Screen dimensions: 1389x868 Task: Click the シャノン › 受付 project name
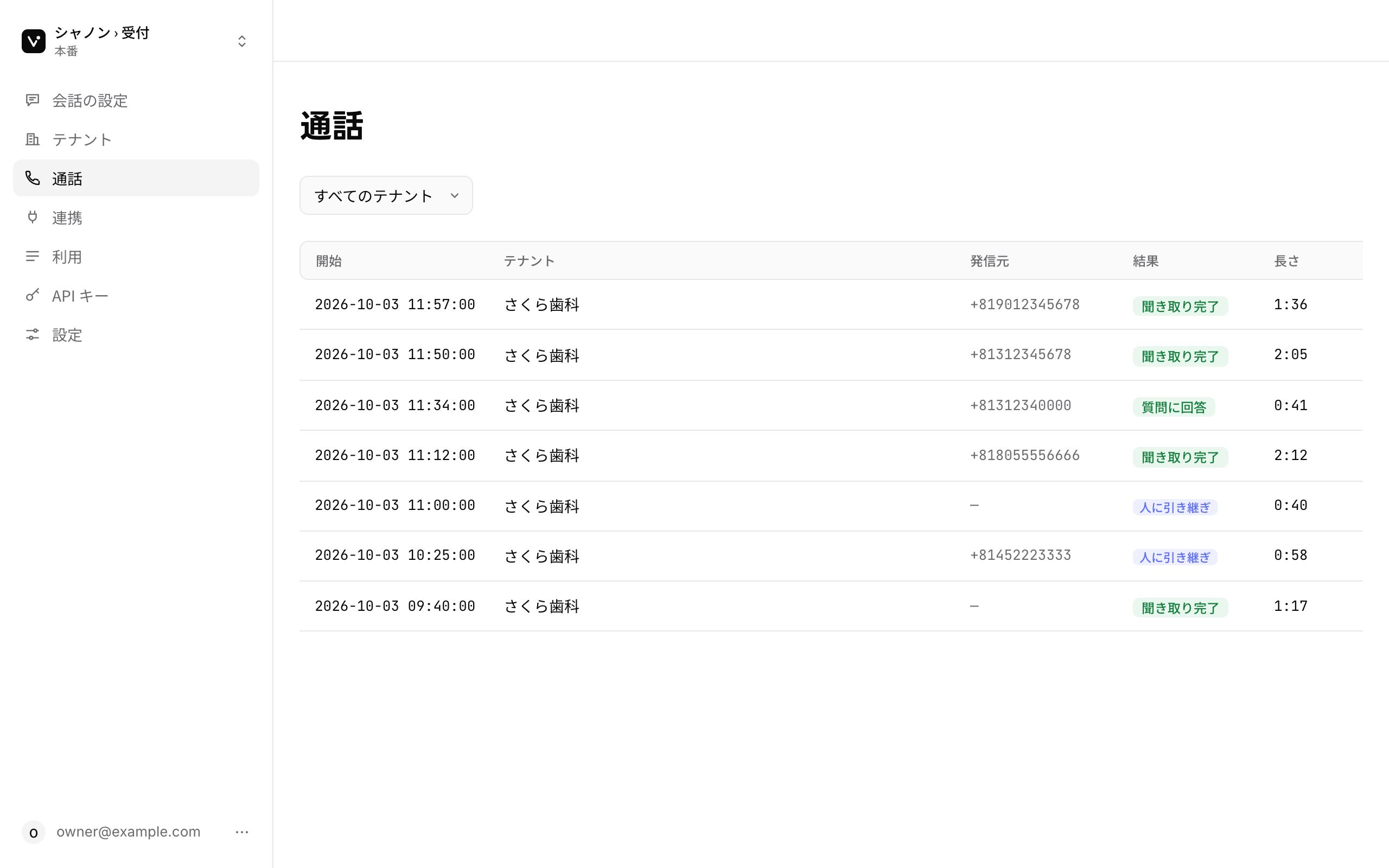[x=102, y=33]
